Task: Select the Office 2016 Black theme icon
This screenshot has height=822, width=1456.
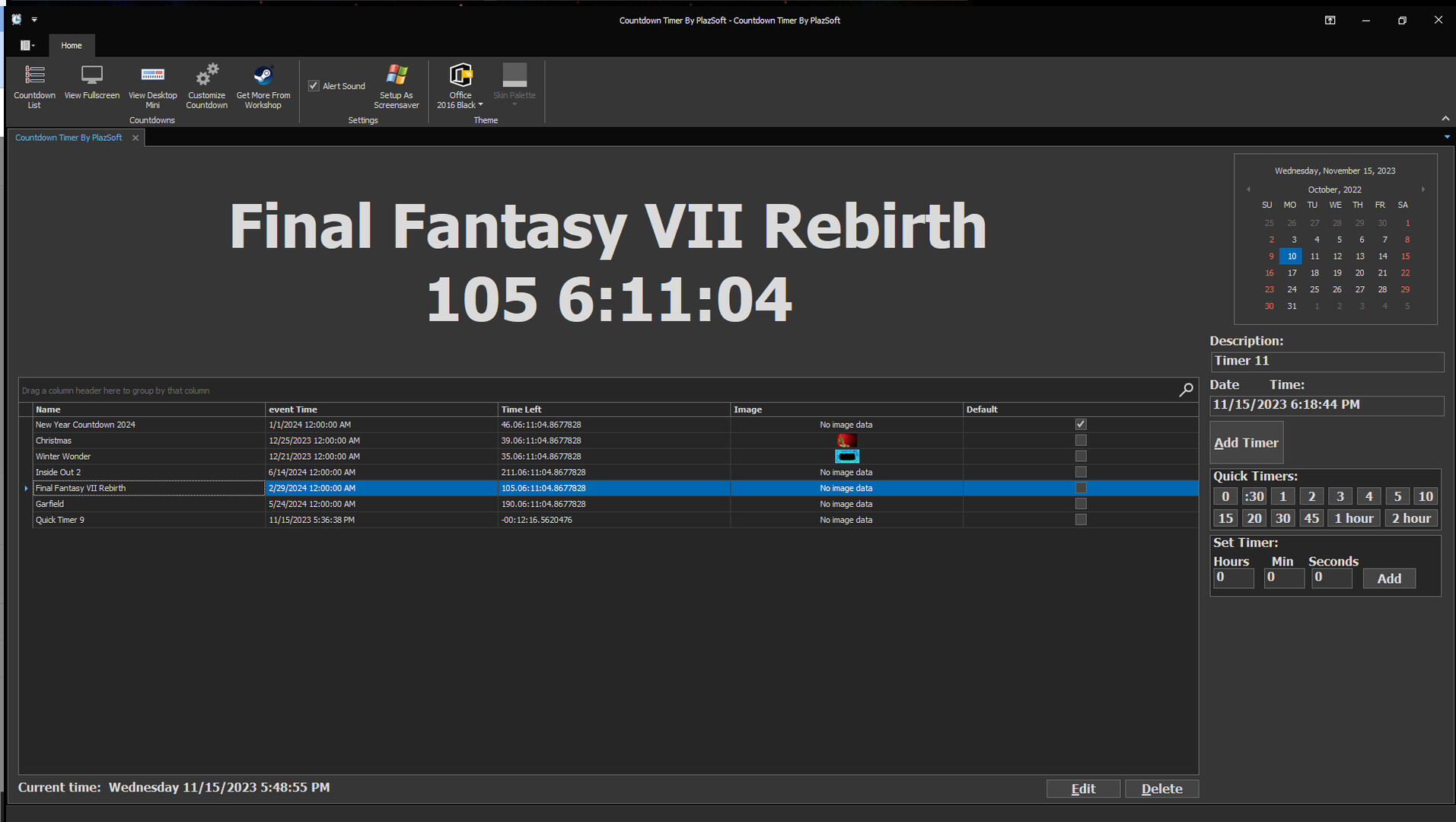Action: click(460, 76)
